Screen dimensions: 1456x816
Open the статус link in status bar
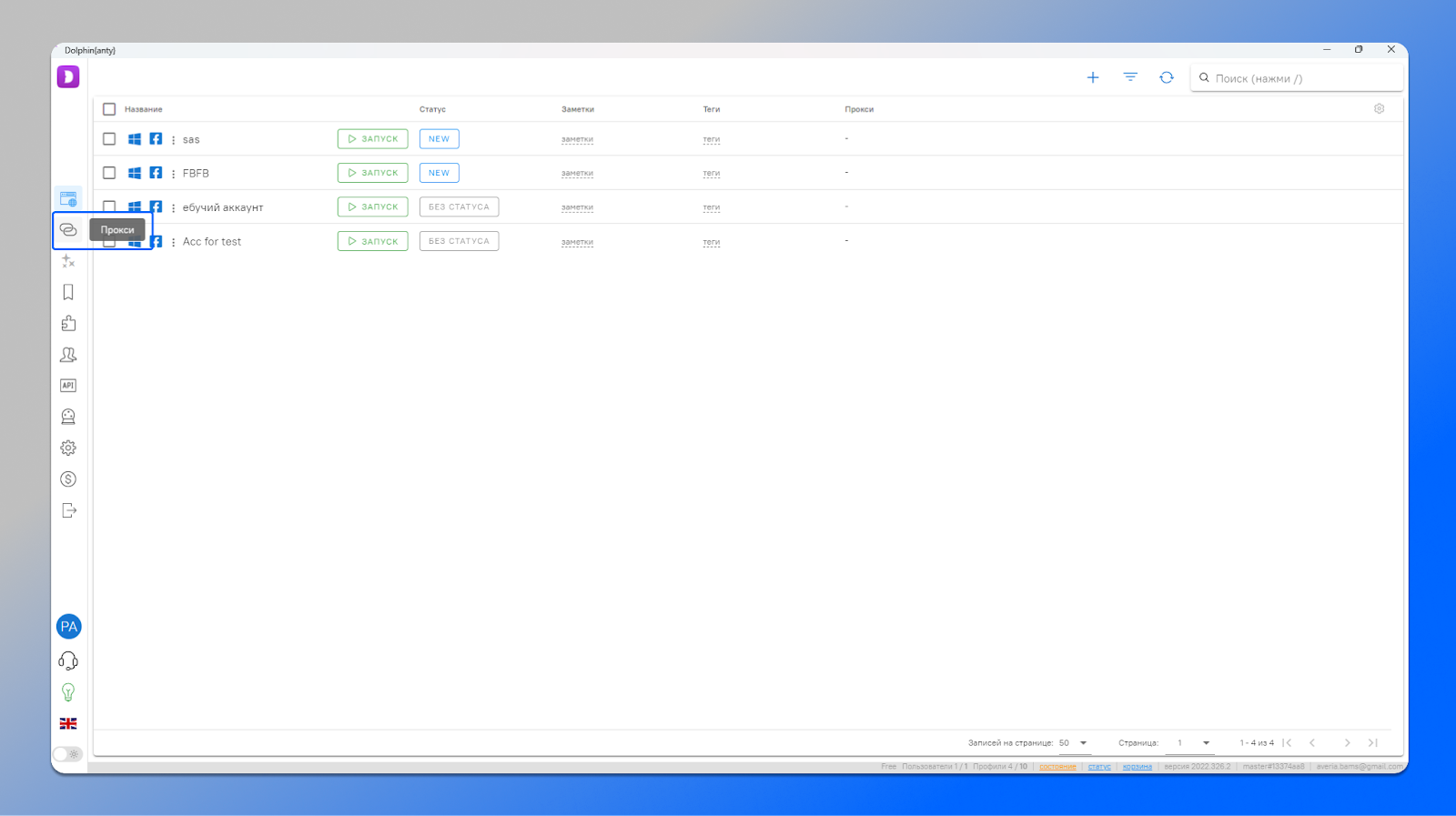click(x=1099, y=767)
